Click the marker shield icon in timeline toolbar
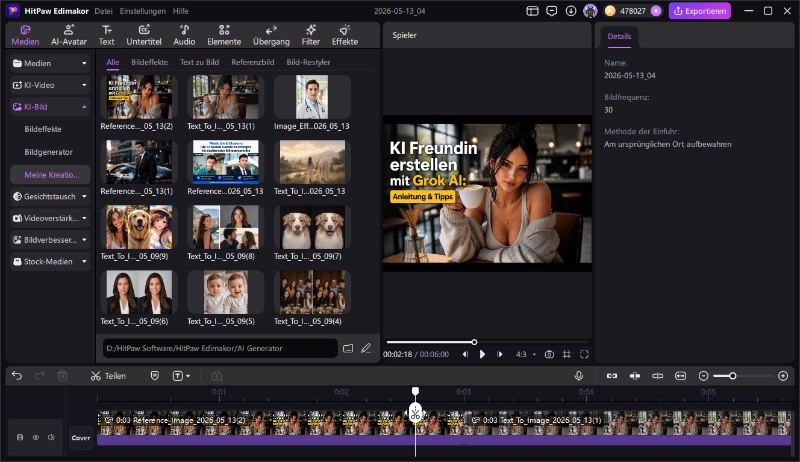Image resolution: width=800 pixels, height=462 pixels. (155, 376)
